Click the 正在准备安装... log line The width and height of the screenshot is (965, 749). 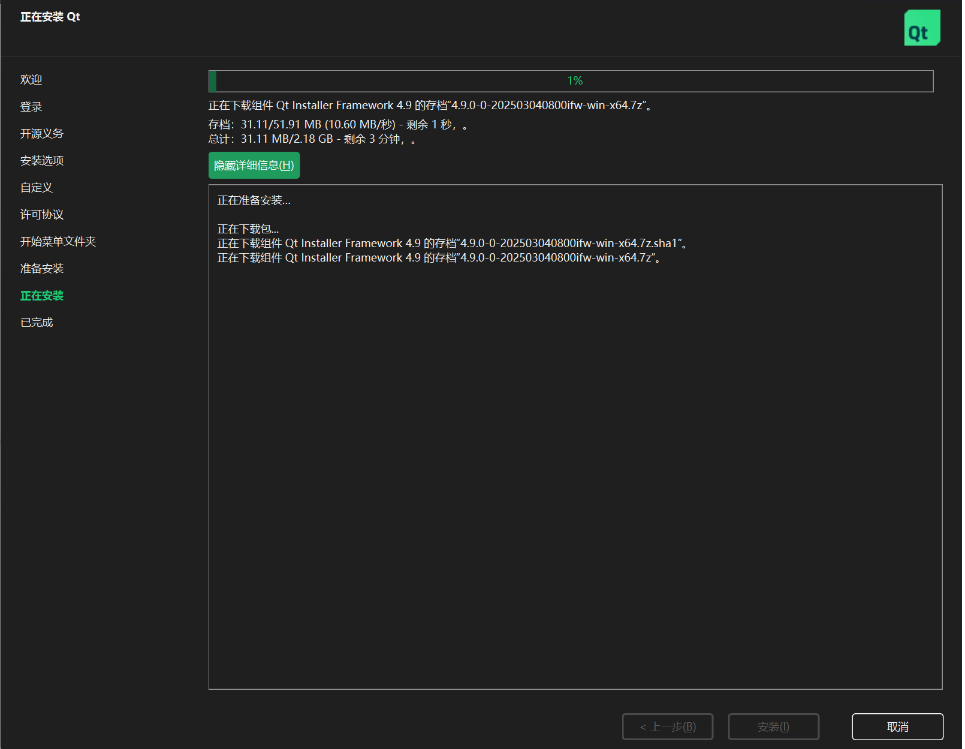tap(254, 200)
